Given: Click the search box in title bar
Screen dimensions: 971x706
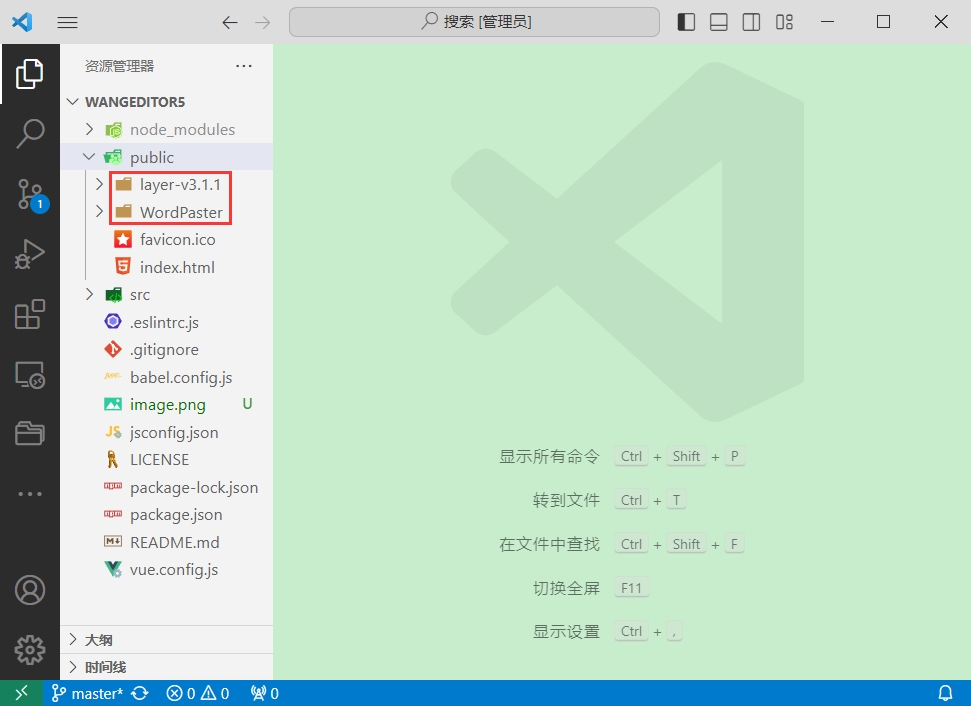Looking at the screenshot, I should 473,21.
